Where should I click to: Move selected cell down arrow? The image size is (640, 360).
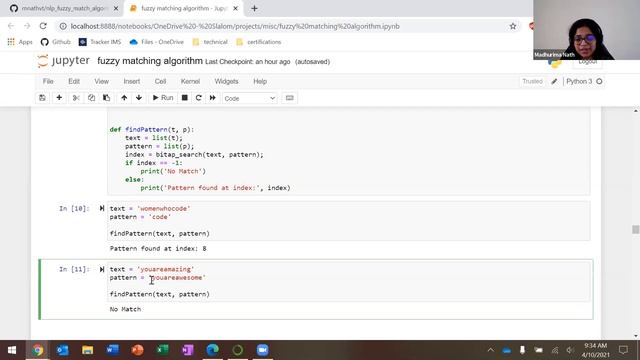coord(139,98)
